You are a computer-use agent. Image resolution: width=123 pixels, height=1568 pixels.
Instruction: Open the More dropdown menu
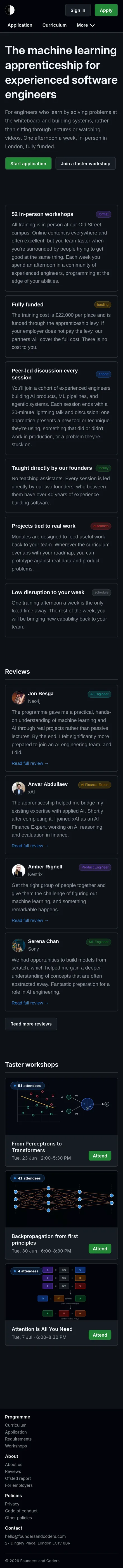click(x=85, y=26)
